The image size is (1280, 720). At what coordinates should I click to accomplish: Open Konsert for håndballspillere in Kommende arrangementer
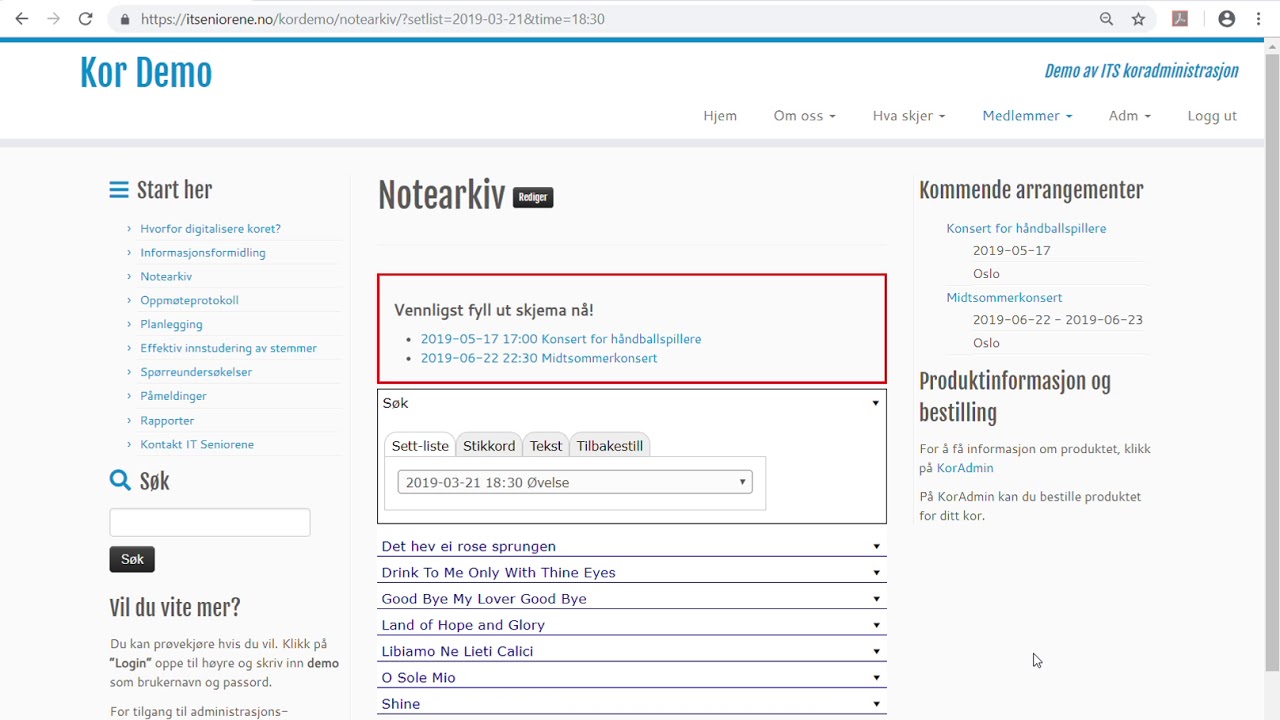click(1026, 229)
